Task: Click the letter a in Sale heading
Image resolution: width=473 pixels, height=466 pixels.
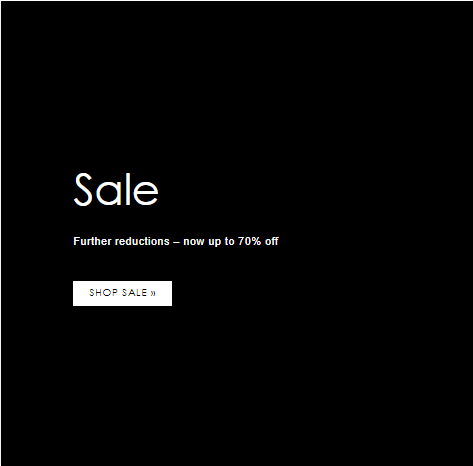Action: point(107,193)
